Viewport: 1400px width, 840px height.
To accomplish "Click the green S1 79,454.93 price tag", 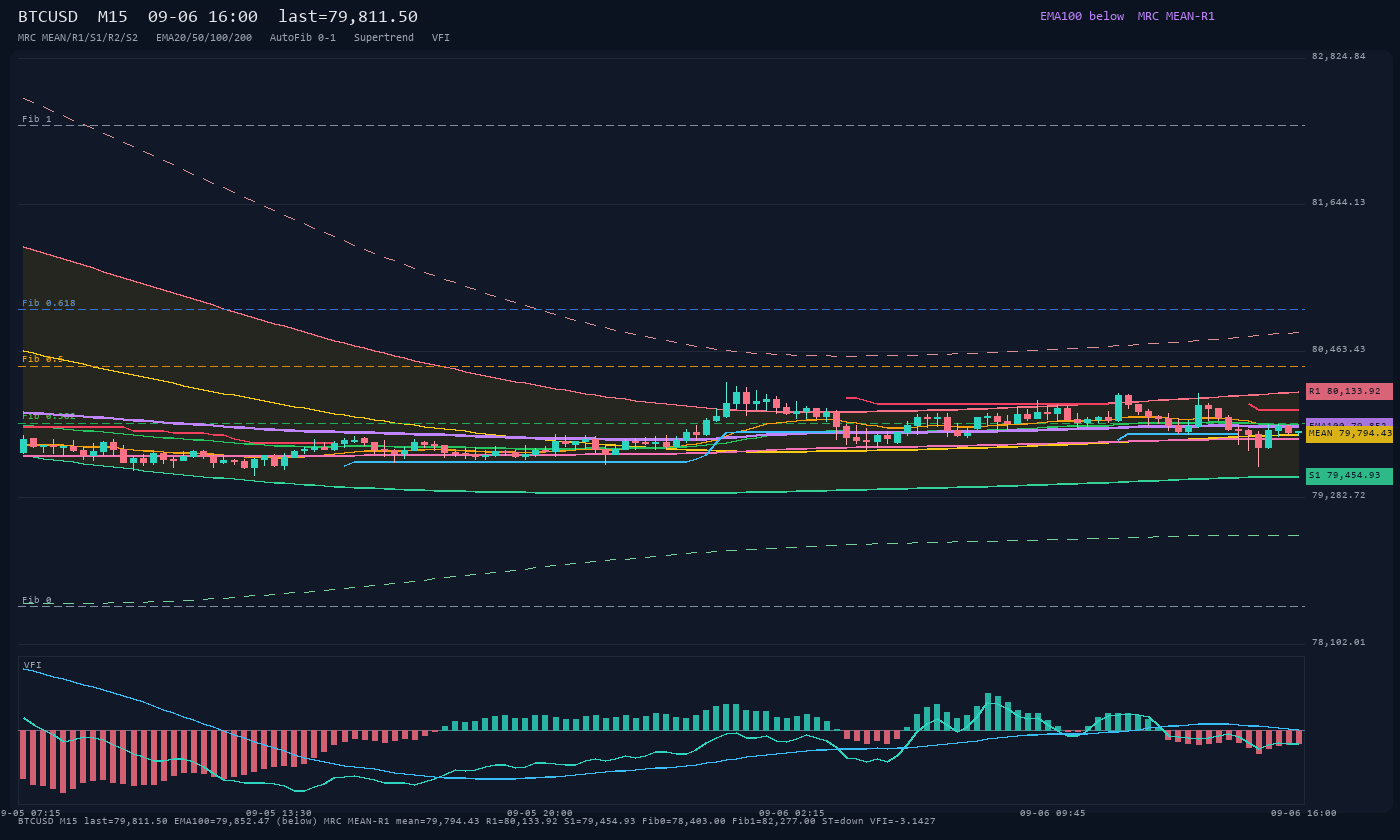I will click(1349, 476).
